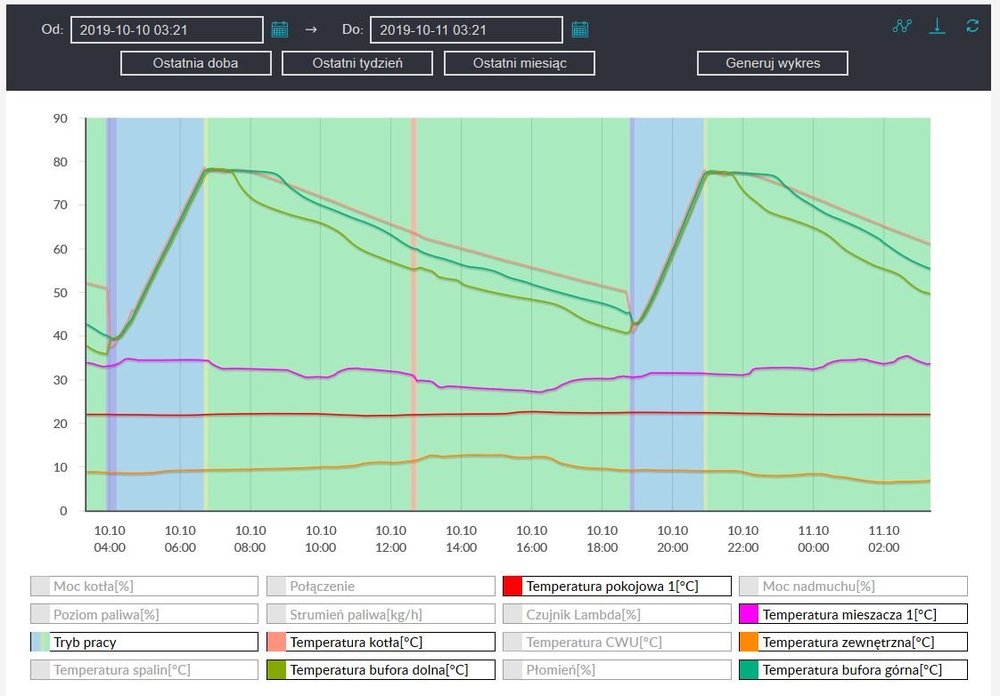Viewport: 1000px width, 696px height.
Task: Choose the Ostatni miesiąc range button
Action: (519, 63)
